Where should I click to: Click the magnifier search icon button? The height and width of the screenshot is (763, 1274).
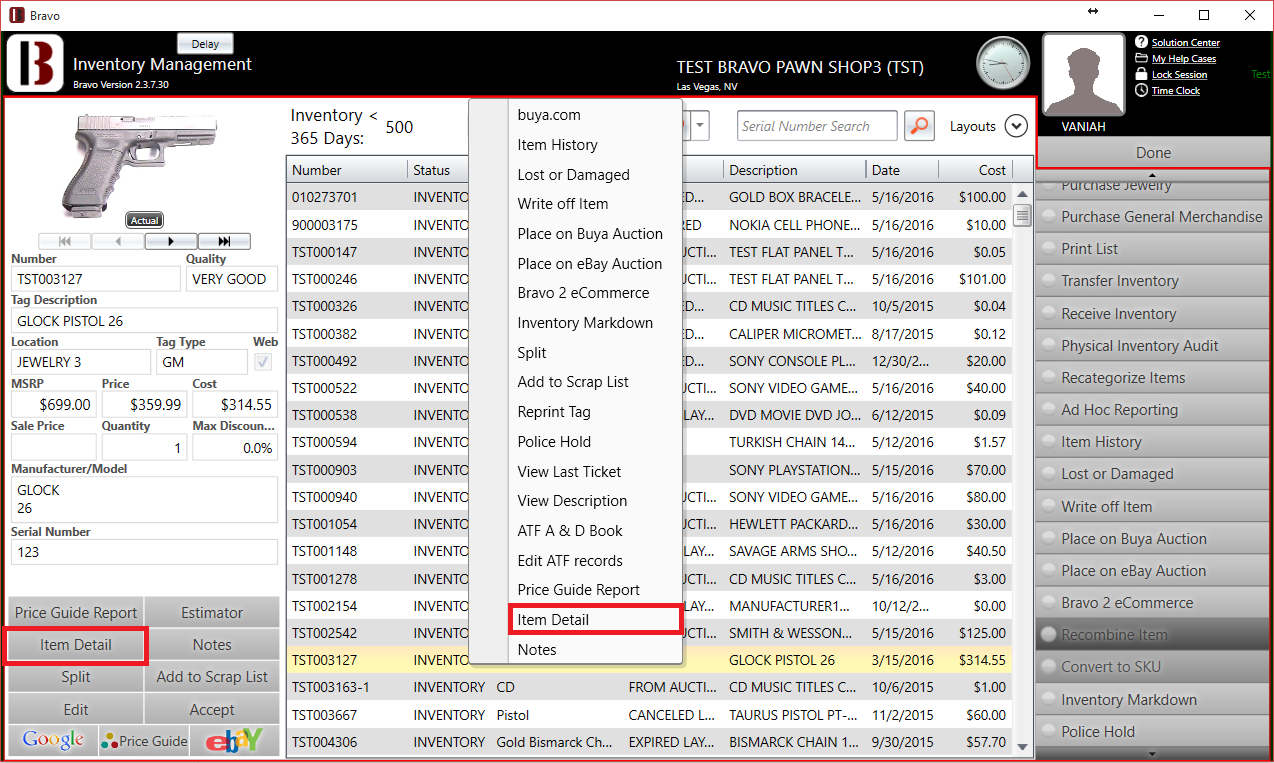click(919, 126)
